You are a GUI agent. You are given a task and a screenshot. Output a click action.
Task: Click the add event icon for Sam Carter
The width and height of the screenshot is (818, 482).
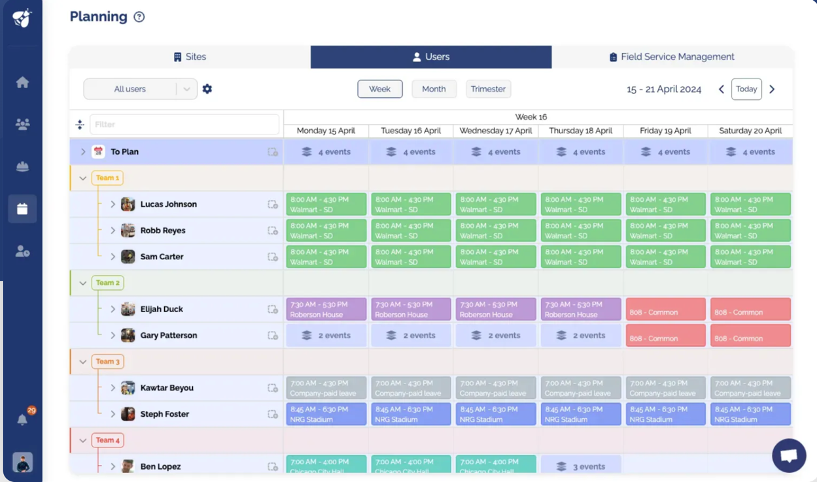click(272, 257)
